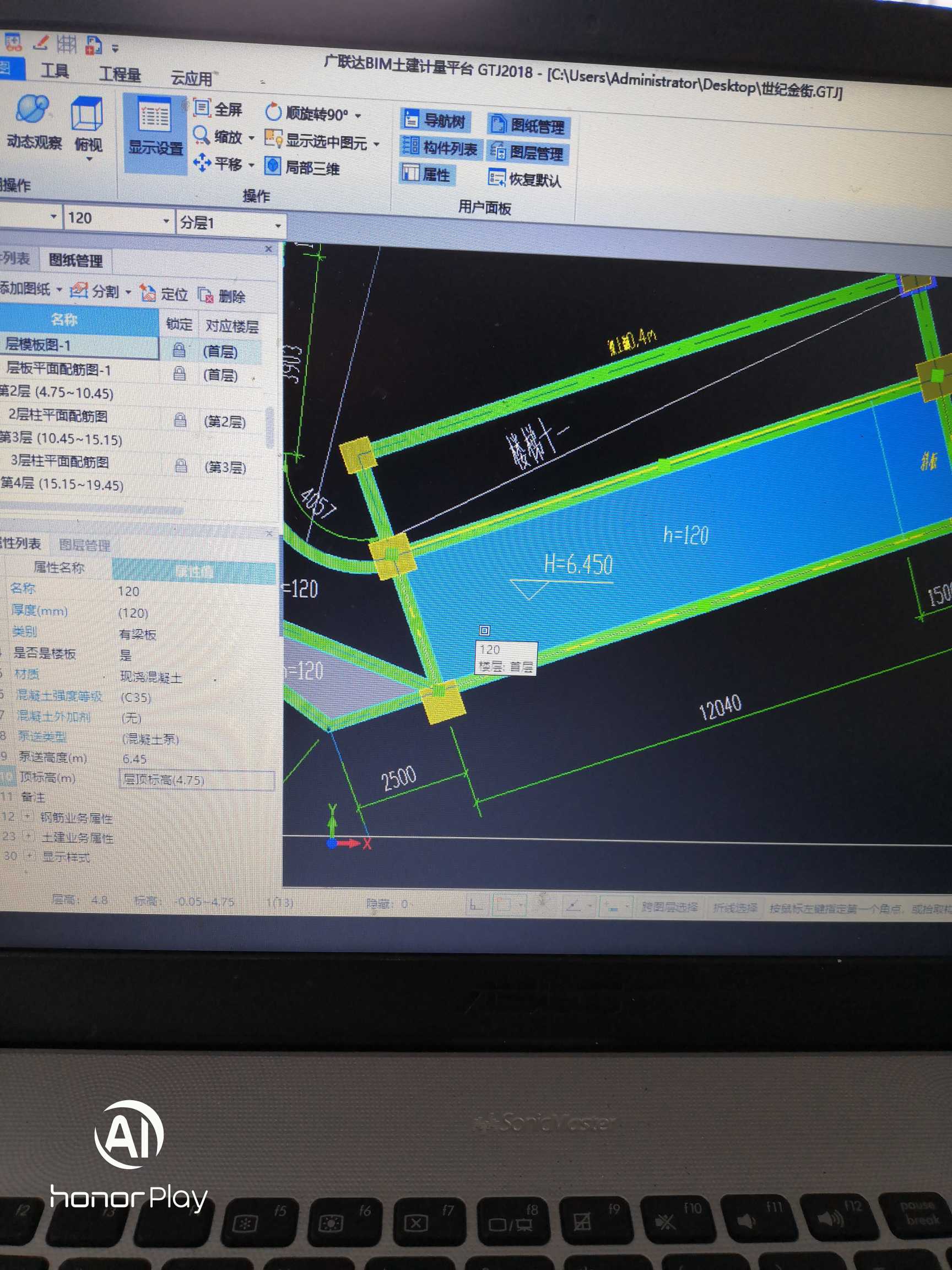Select the 层模板图-1 drawing row

click(x=79, y=346)
